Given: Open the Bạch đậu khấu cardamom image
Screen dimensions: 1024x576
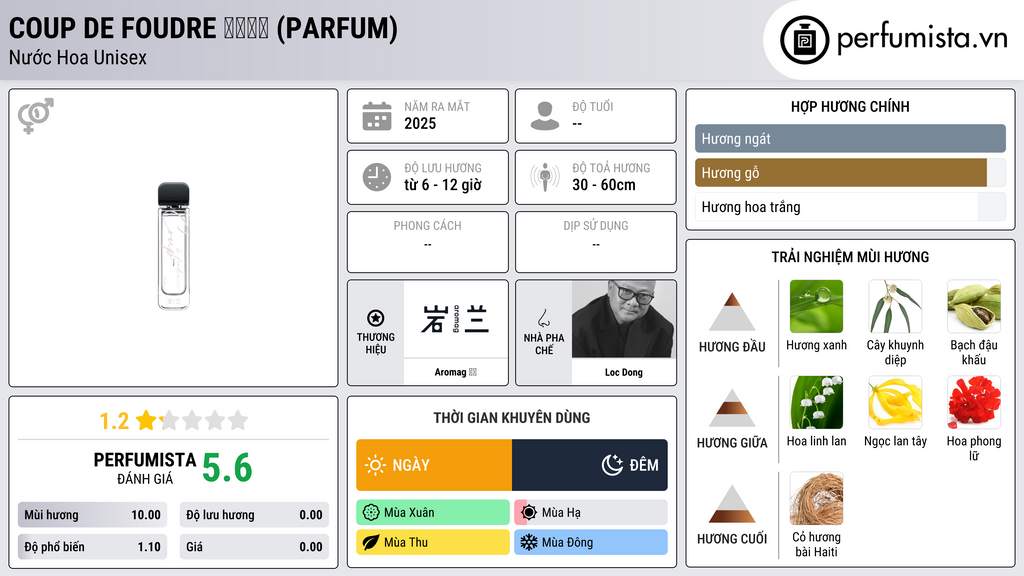Looking at the screenshot, I should [x=974, y=306].
